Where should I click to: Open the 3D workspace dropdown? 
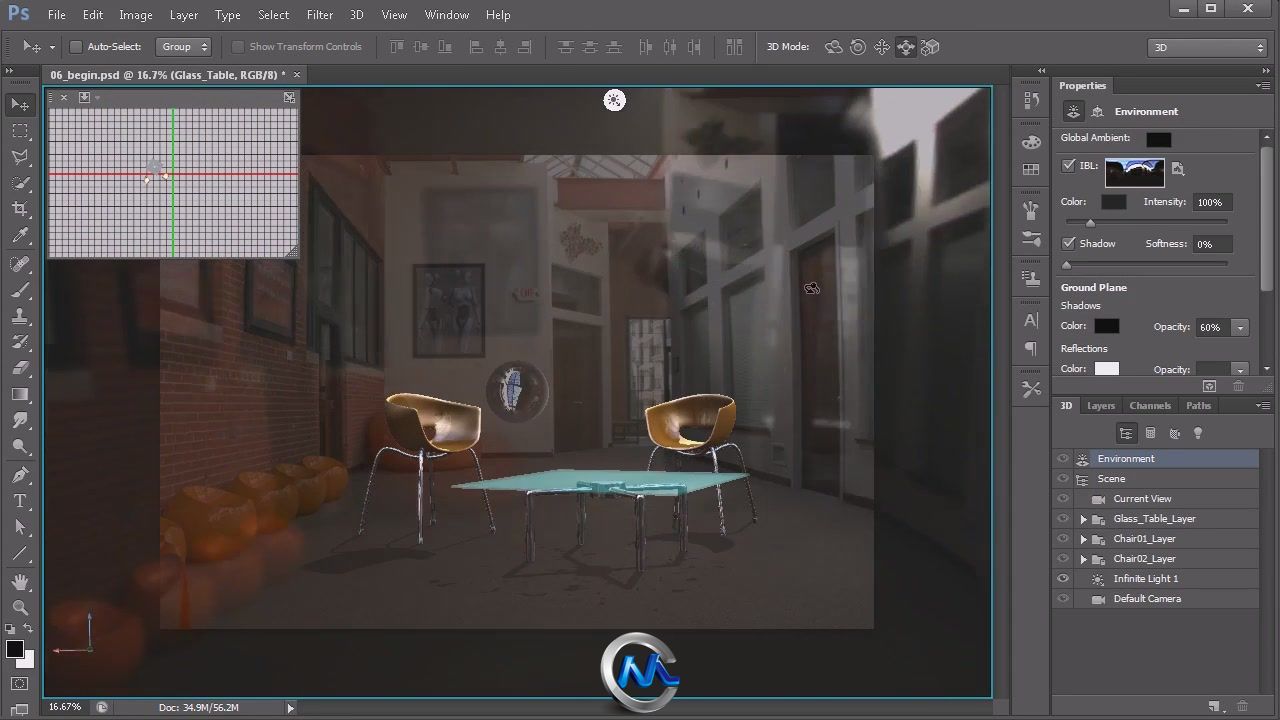(1208, 47)
